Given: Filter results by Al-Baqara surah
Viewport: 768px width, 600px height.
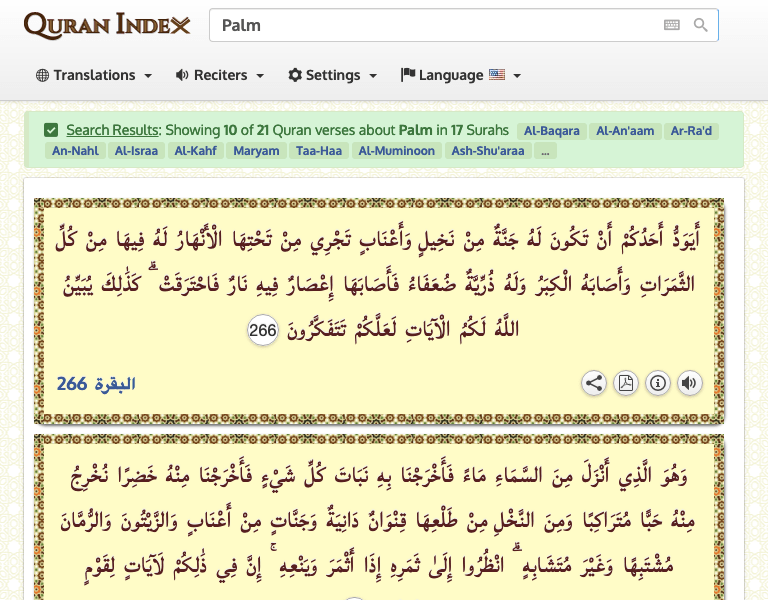Looking at the screenshot, I should 551,131.
